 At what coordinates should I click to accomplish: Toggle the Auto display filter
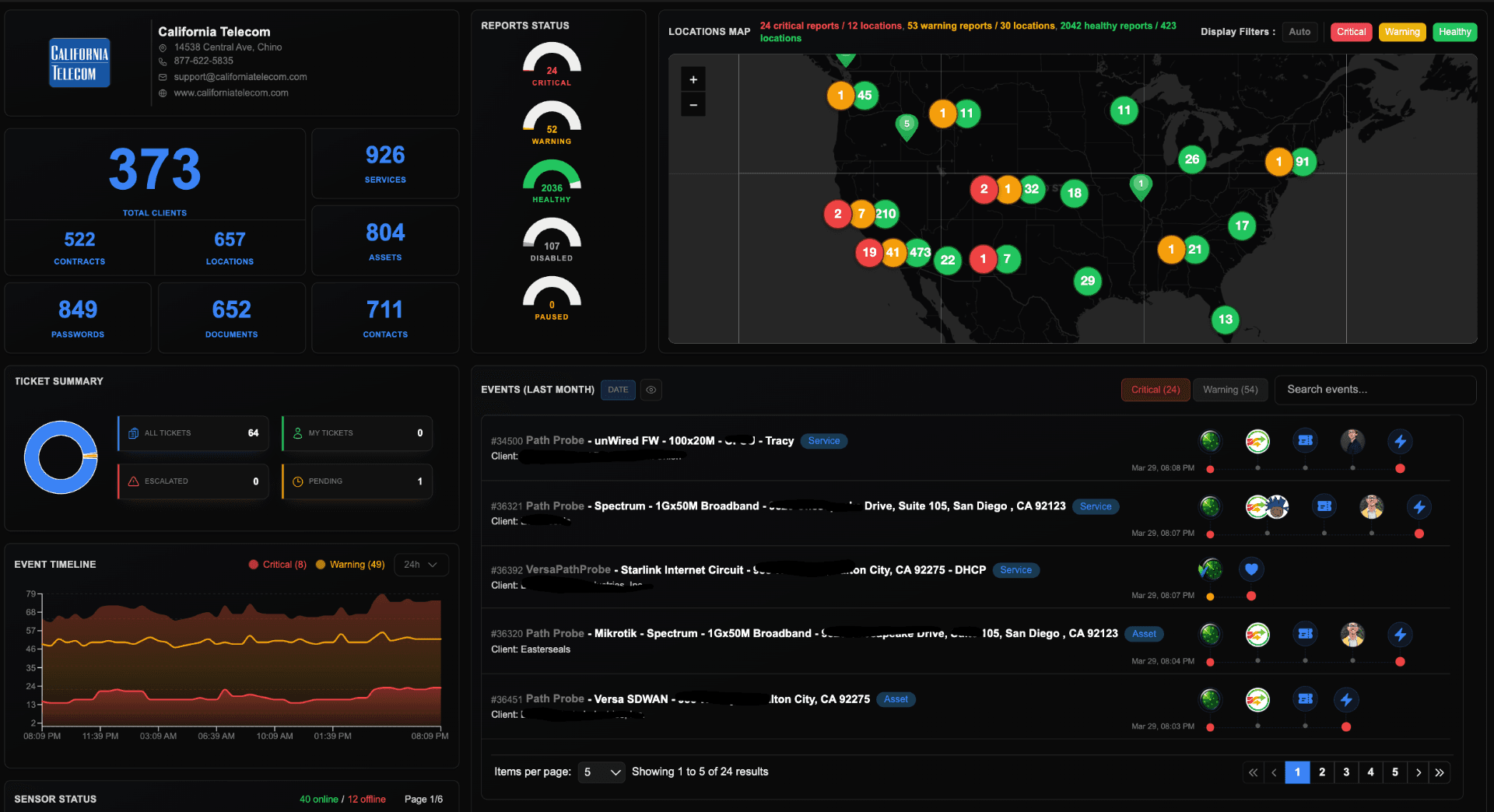pyautogui.click(x=1299, y=32)
